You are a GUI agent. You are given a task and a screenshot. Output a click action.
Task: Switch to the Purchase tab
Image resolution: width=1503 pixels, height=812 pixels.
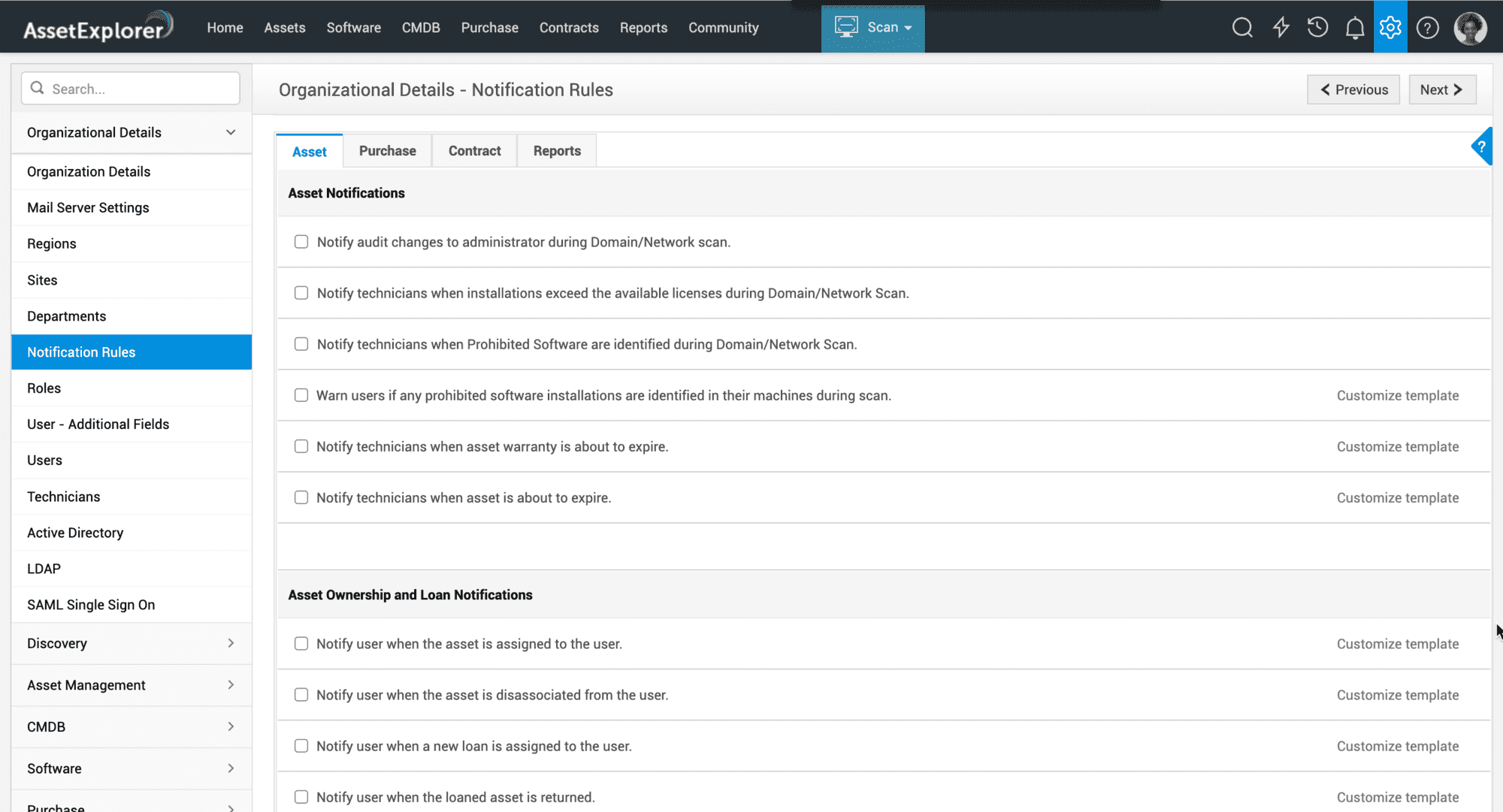point(387,151)
